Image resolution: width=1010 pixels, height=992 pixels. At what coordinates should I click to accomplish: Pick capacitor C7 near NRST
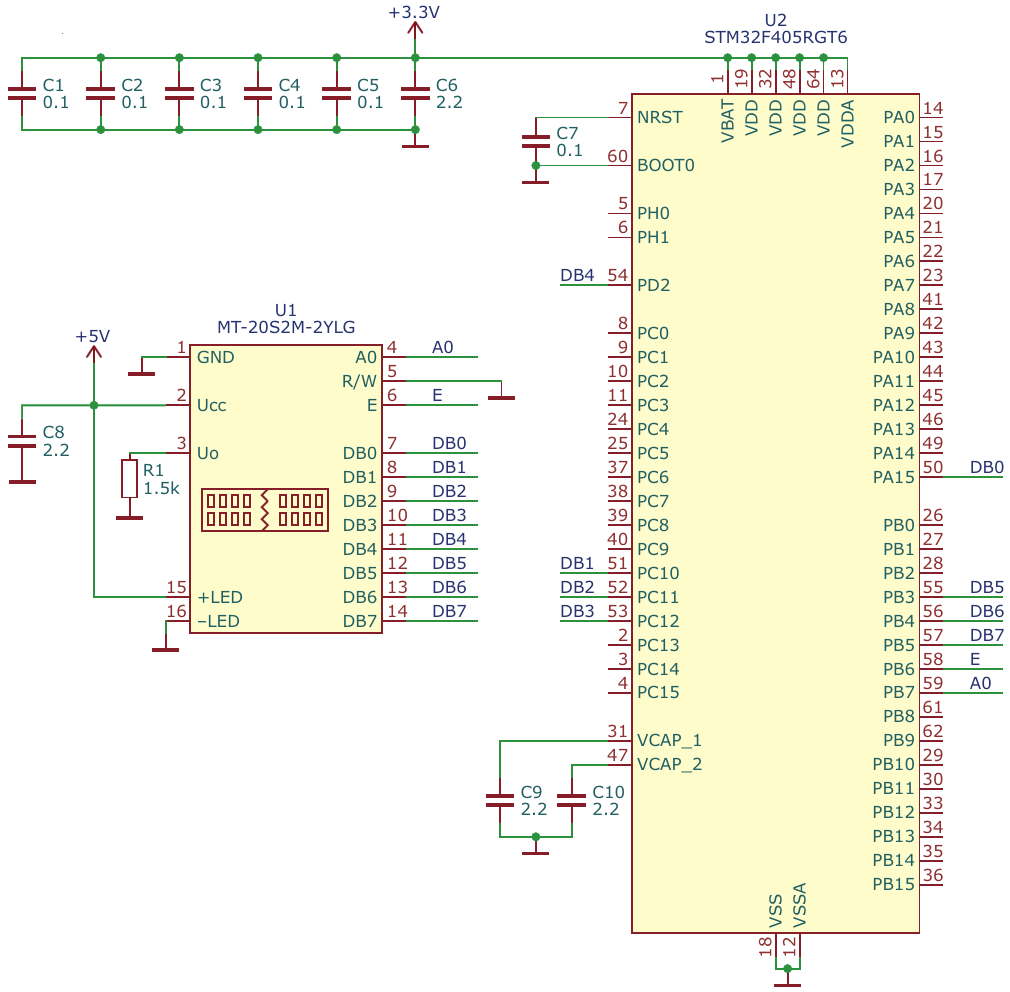(x=536, y=141)
